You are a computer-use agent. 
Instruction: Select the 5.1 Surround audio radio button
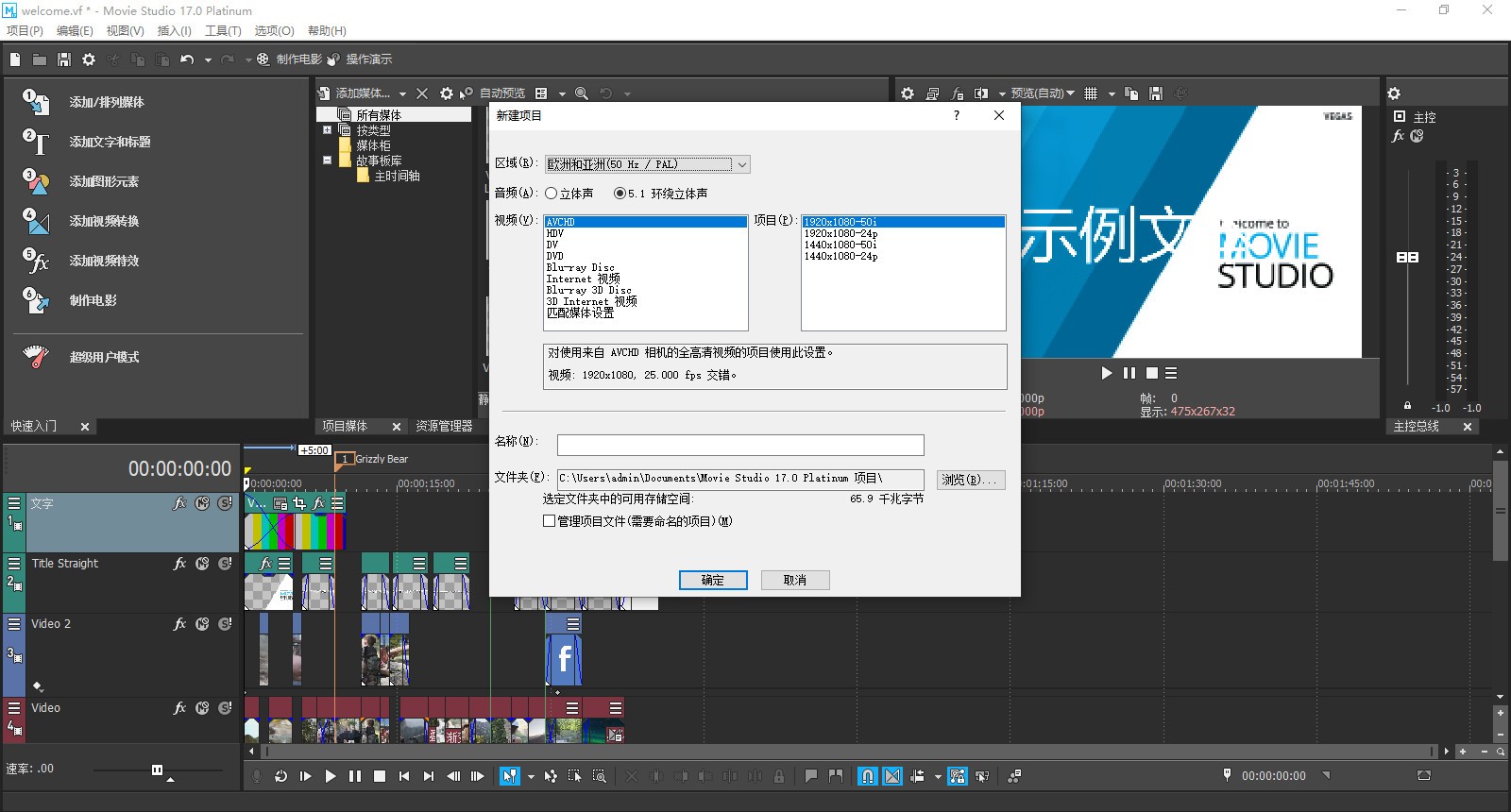tap(620, 194)
